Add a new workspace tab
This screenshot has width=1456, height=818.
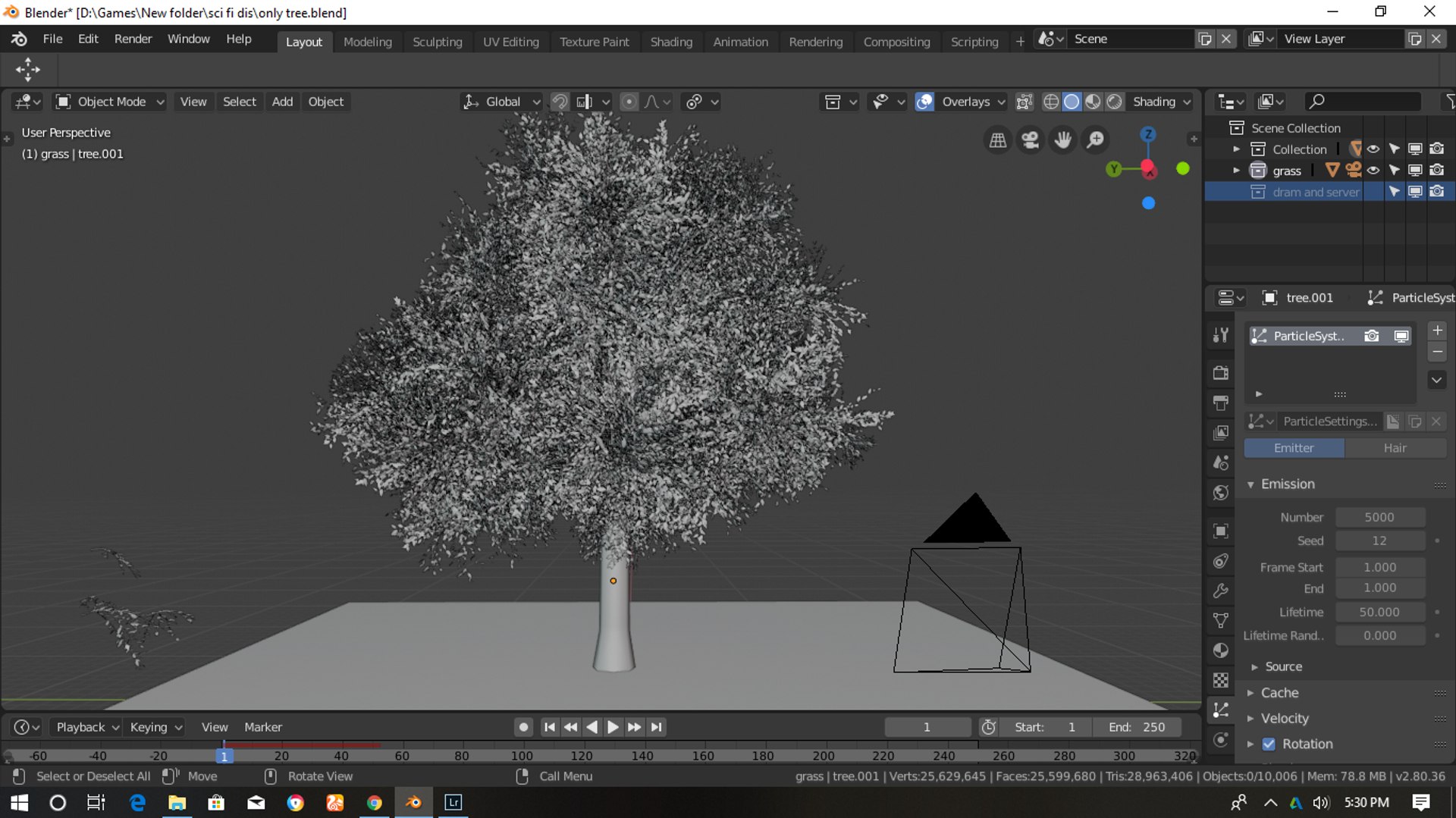(1020, 41)
